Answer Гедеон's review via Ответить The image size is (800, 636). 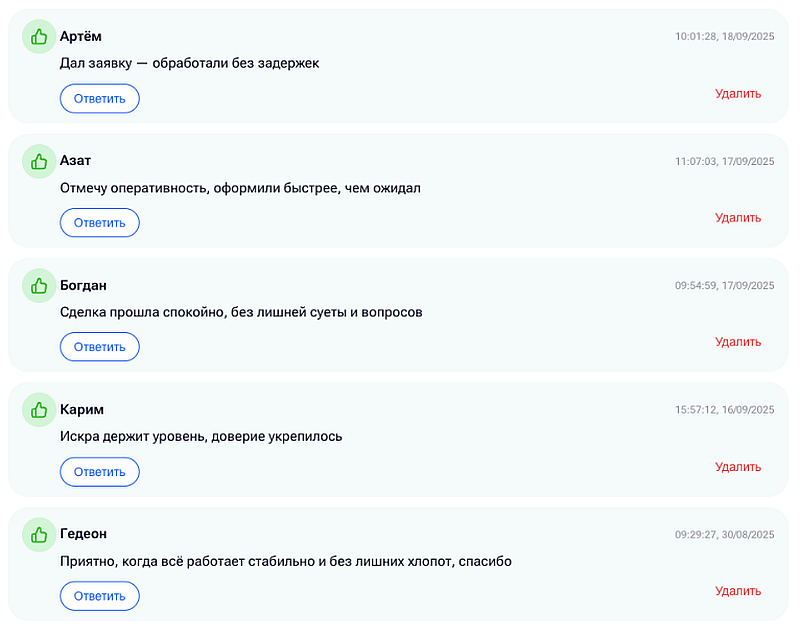point(99,596)
